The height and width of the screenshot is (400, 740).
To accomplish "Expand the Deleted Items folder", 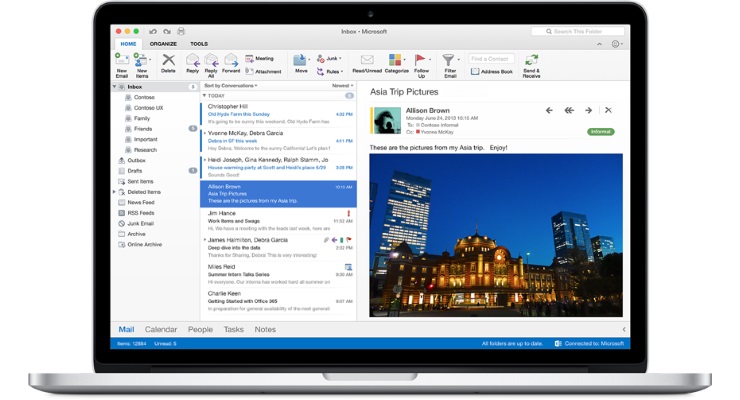I will point(114,191).
